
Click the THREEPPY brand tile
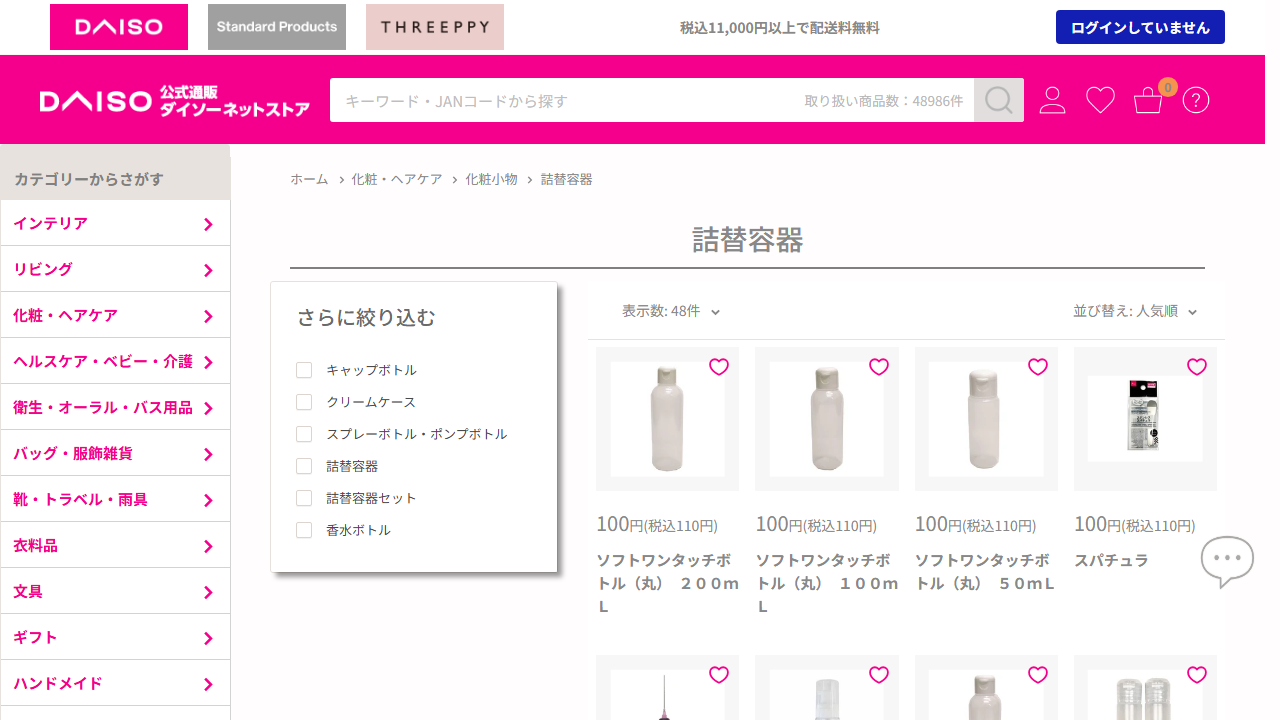(435, 27)
